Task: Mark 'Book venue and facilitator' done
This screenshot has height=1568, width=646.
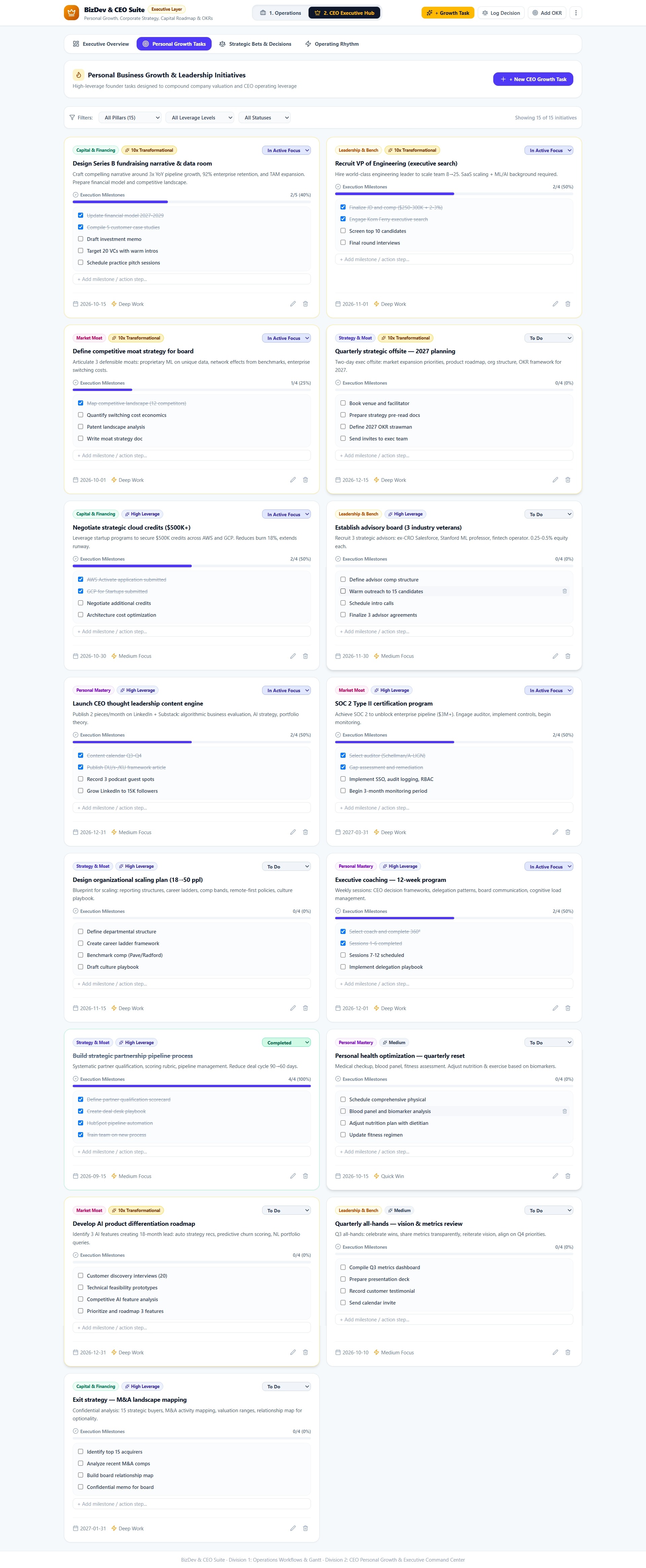Action: click(343, 403)
